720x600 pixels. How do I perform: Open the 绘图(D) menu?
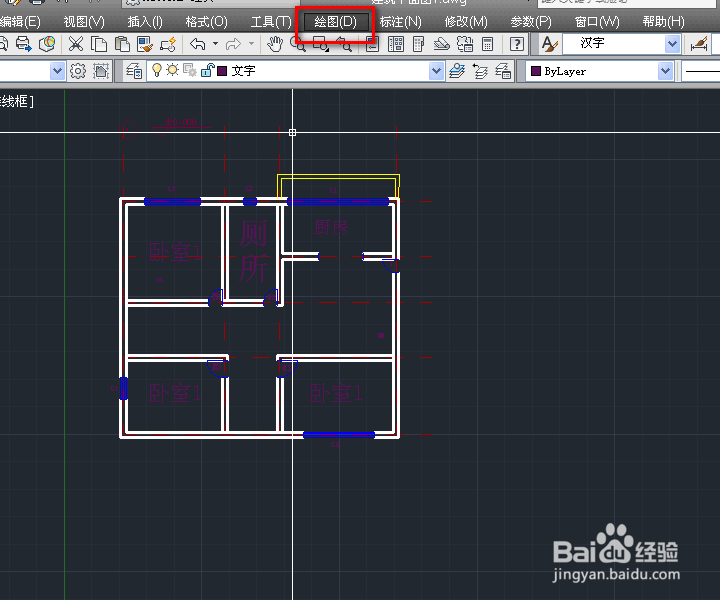[336, 22]
